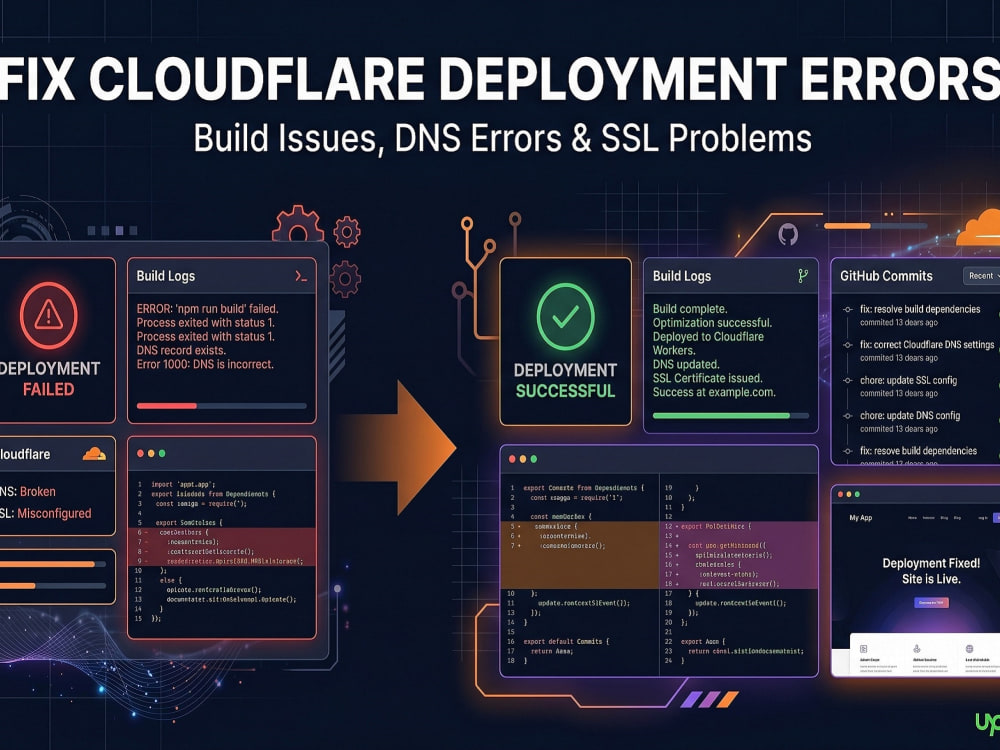
Task: Select commit node beside 'fix: correct Cloudflare DNS settings'
Action: coord(848,345)
